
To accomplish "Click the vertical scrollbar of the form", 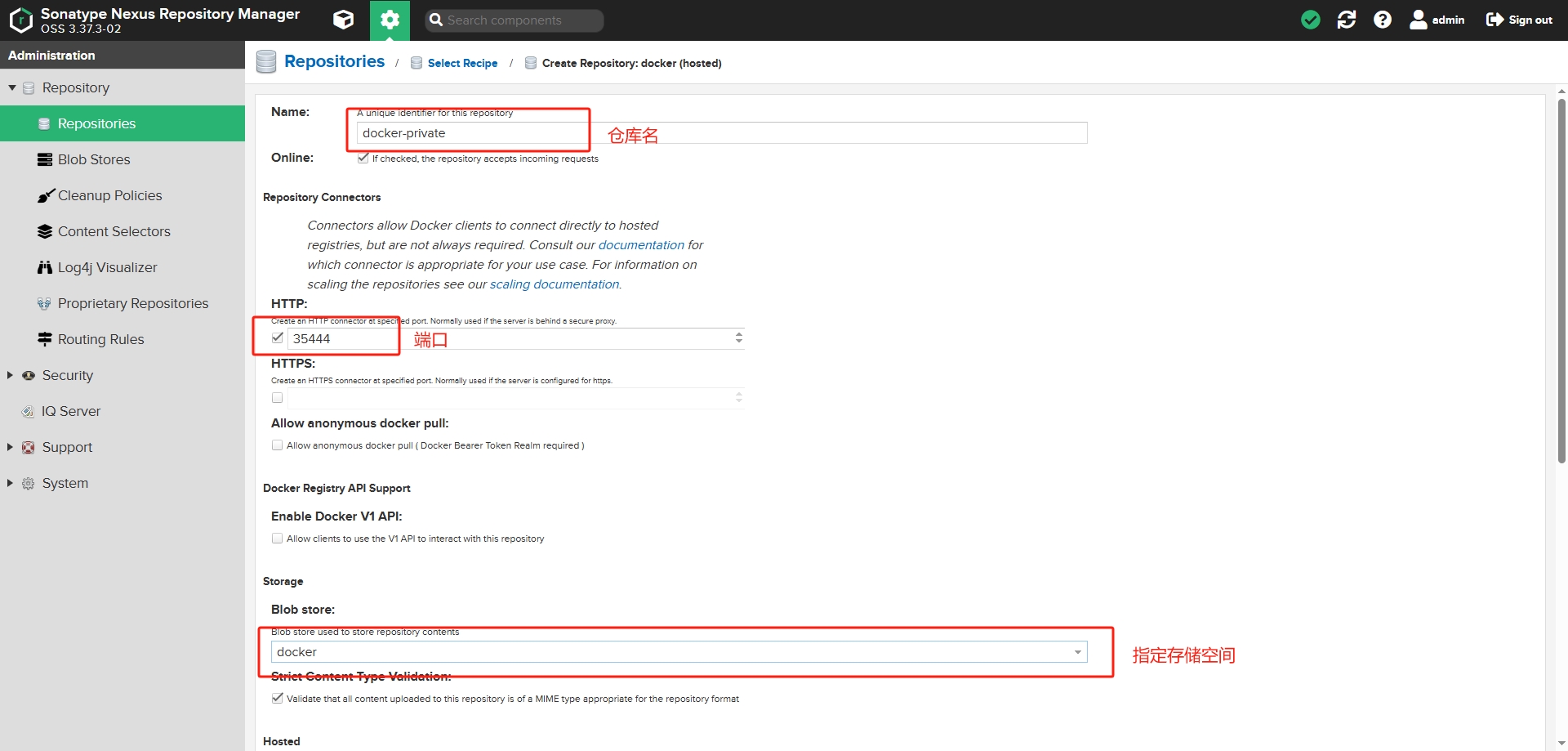I will point(1561,282).
